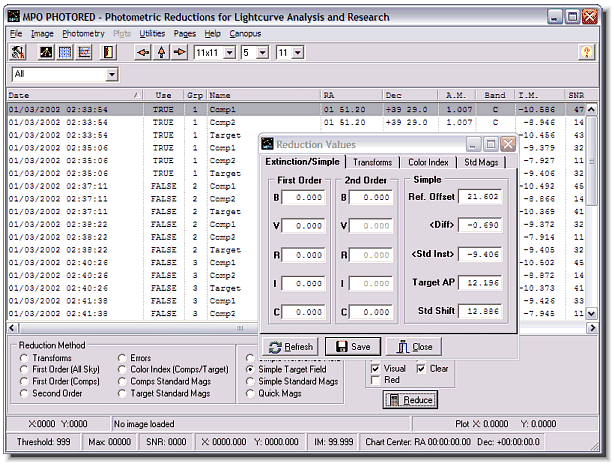
Task: Click the vertical scrollbar thumb of table
Action: [591, 161]
